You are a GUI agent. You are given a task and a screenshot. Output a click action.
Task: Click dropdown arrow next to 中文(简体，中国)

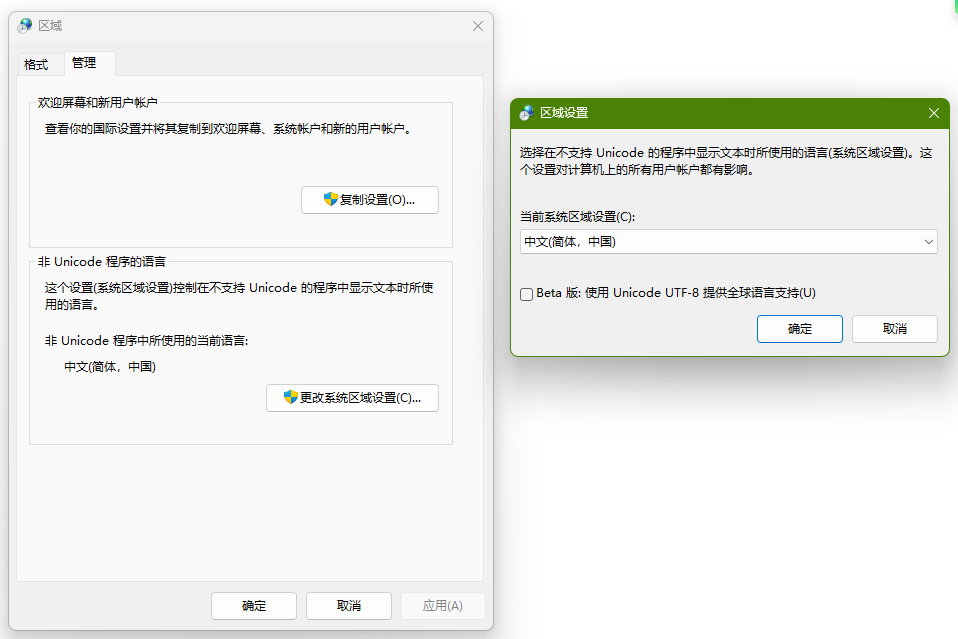[x=929, y=242]
